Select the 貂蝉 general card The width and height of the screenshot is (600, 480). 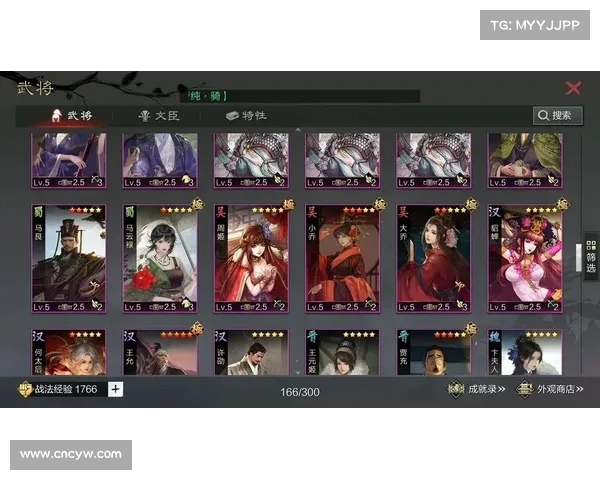[x=525, y=258]
